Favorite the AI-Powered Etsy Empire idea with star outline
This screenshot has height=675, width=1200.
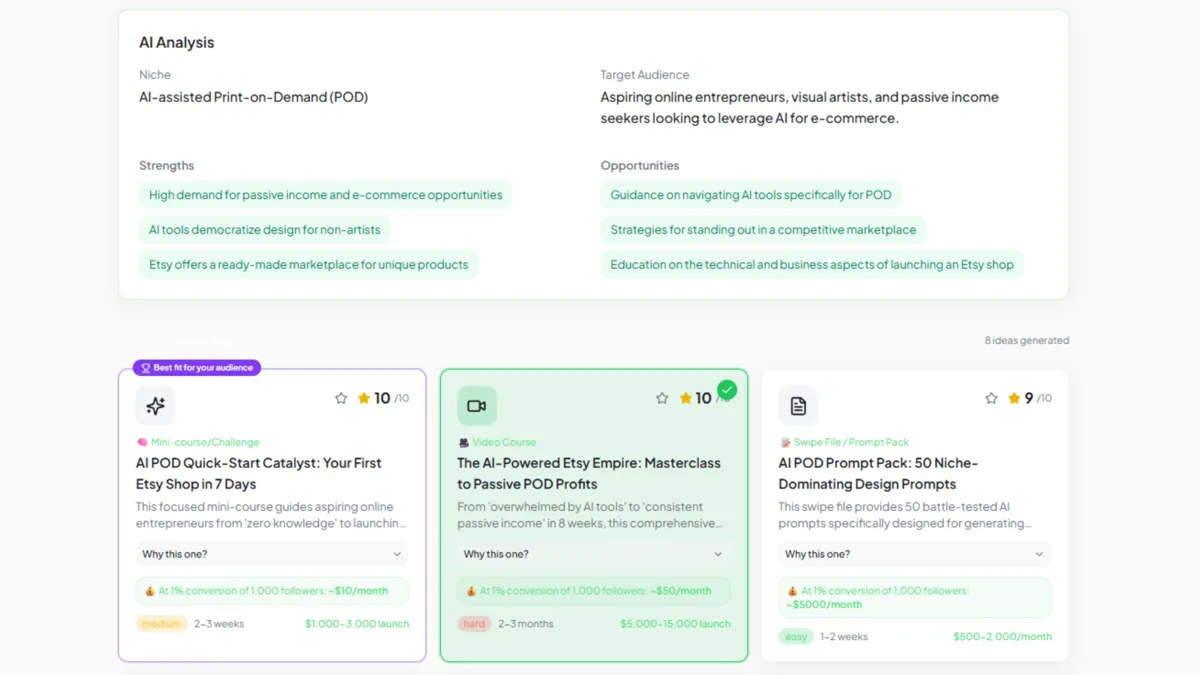[662, 398]
